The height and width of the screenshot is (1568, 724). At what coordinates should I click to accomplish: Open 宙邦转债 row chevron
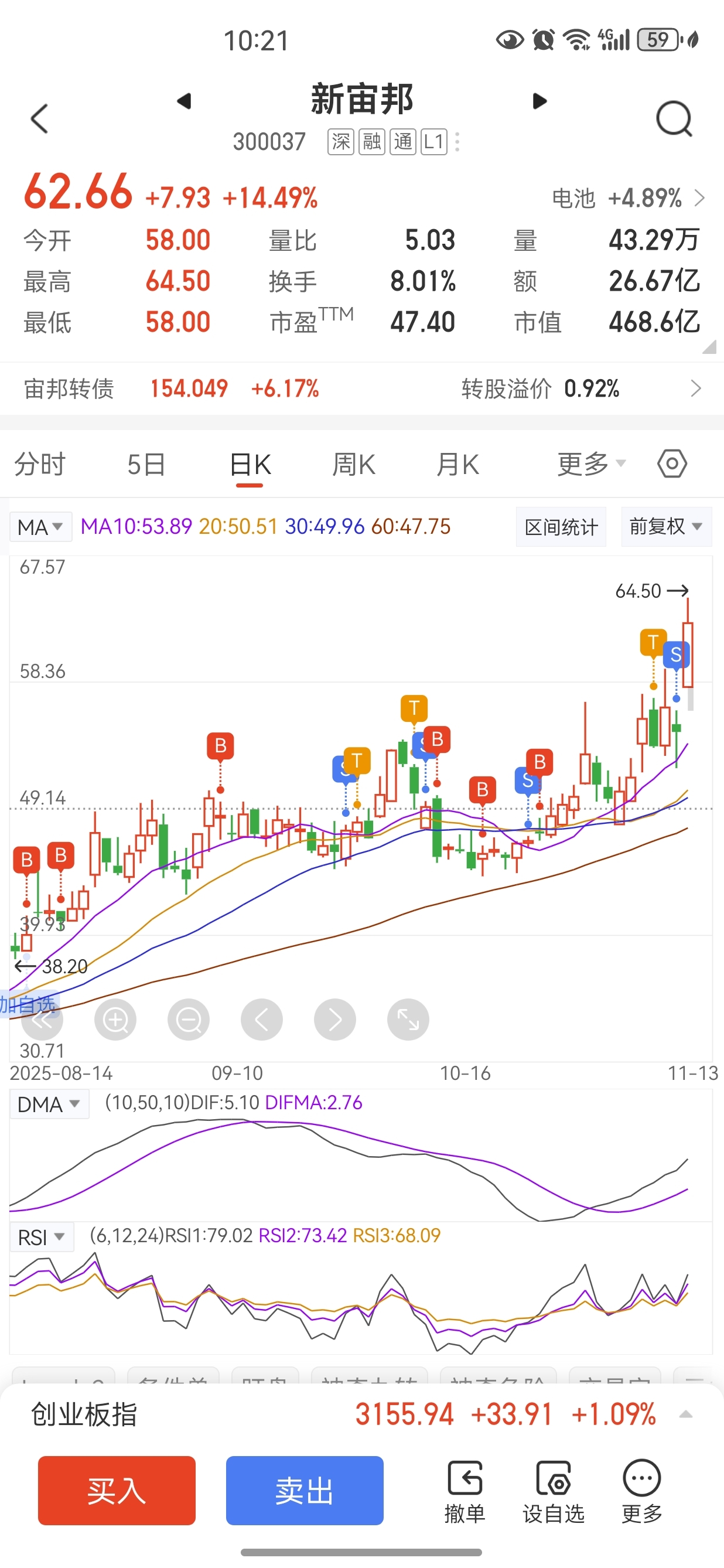(696, 388)
